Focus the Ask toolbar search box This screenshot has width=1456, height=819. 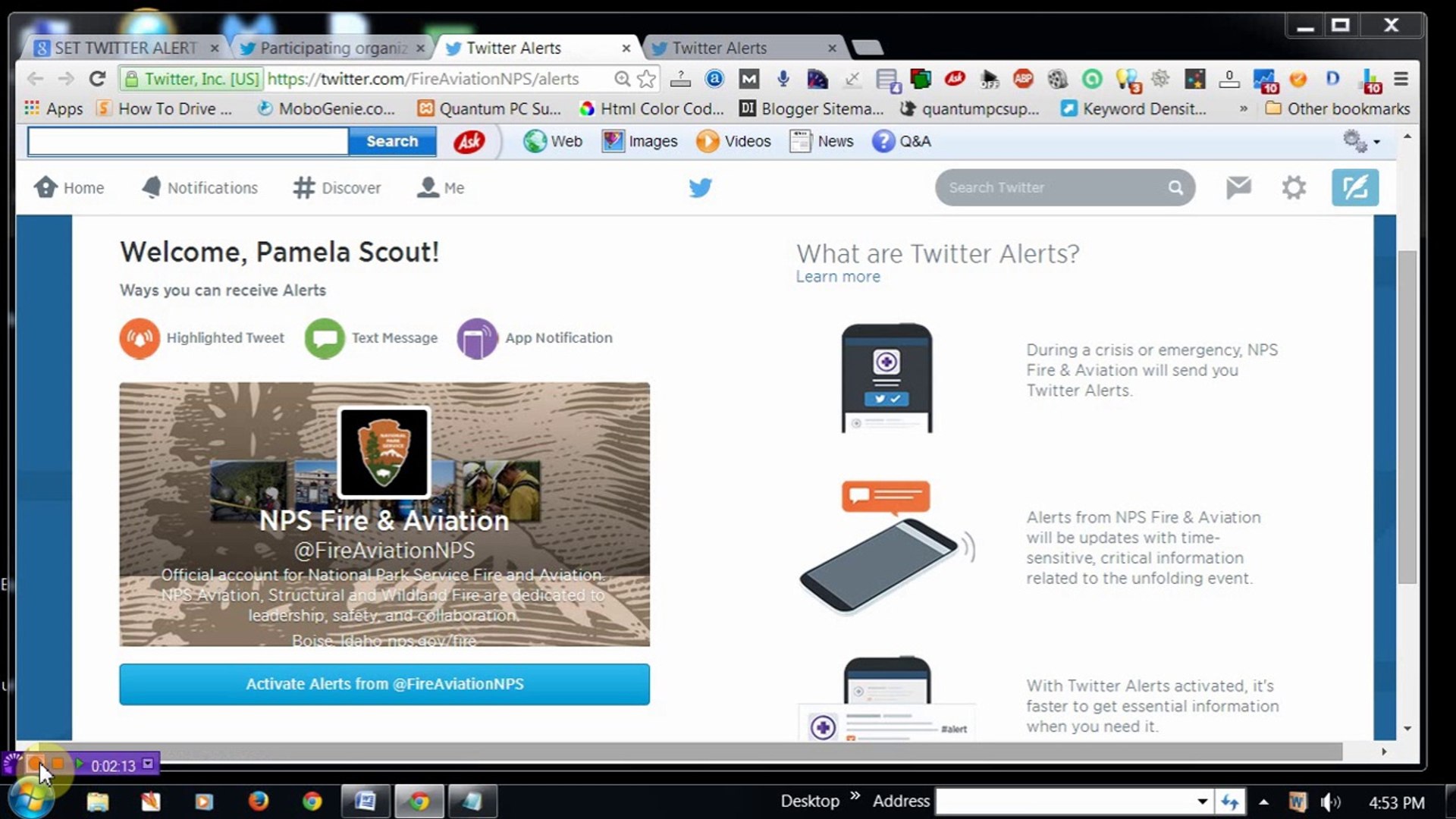(188, 142)
